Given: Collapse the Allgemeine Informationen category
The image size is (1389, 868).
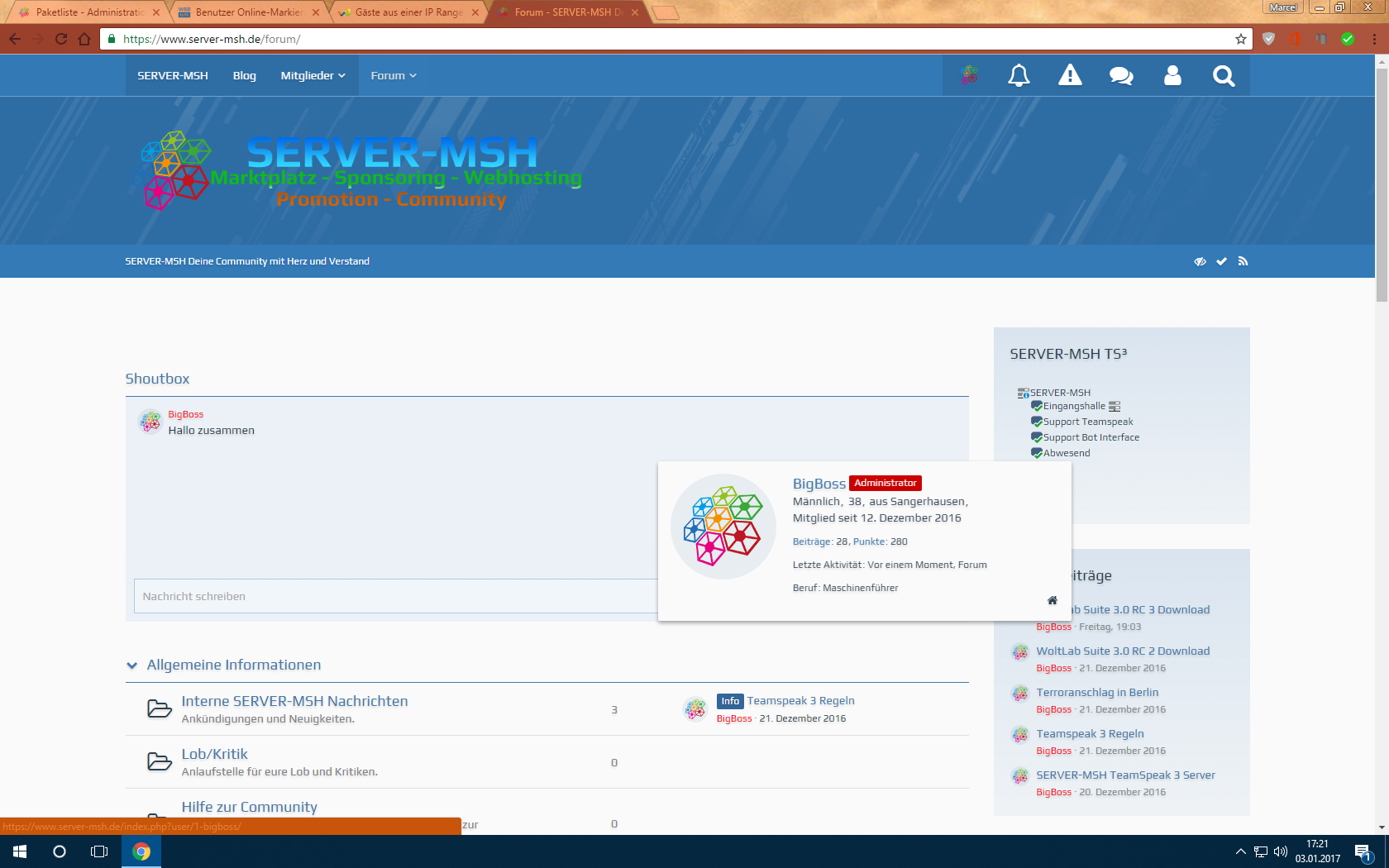Looking at the screenshot, I should (132, 665).
